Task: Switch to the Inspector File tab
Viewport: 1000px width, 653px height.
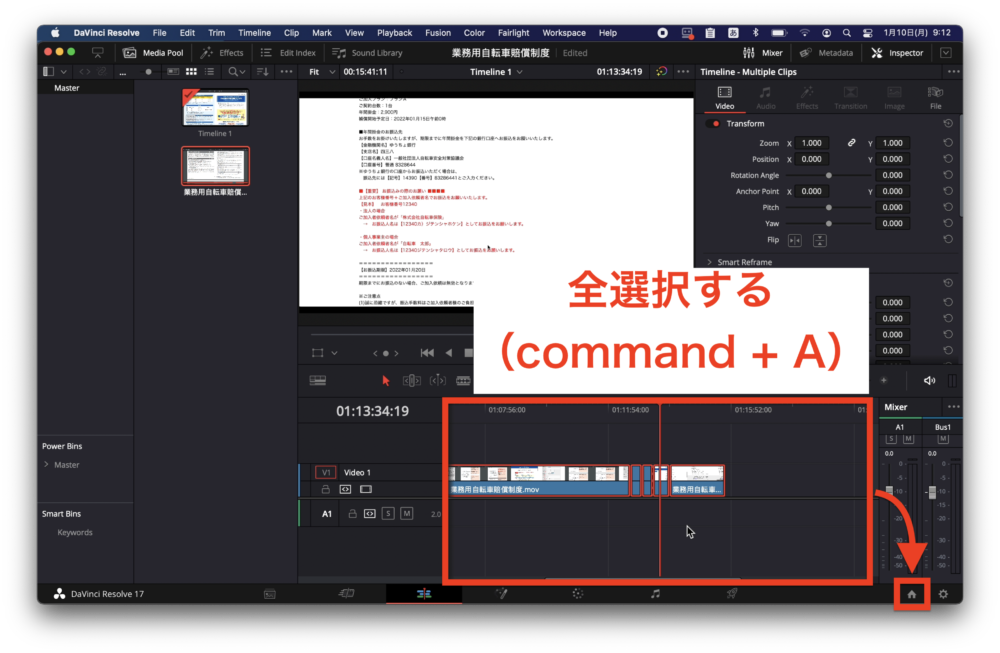Action: 936,98
